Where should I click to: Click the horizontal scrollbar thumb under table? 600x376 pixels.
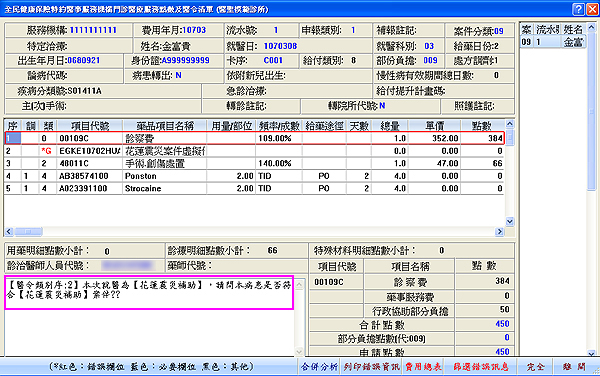click(28, 231)
